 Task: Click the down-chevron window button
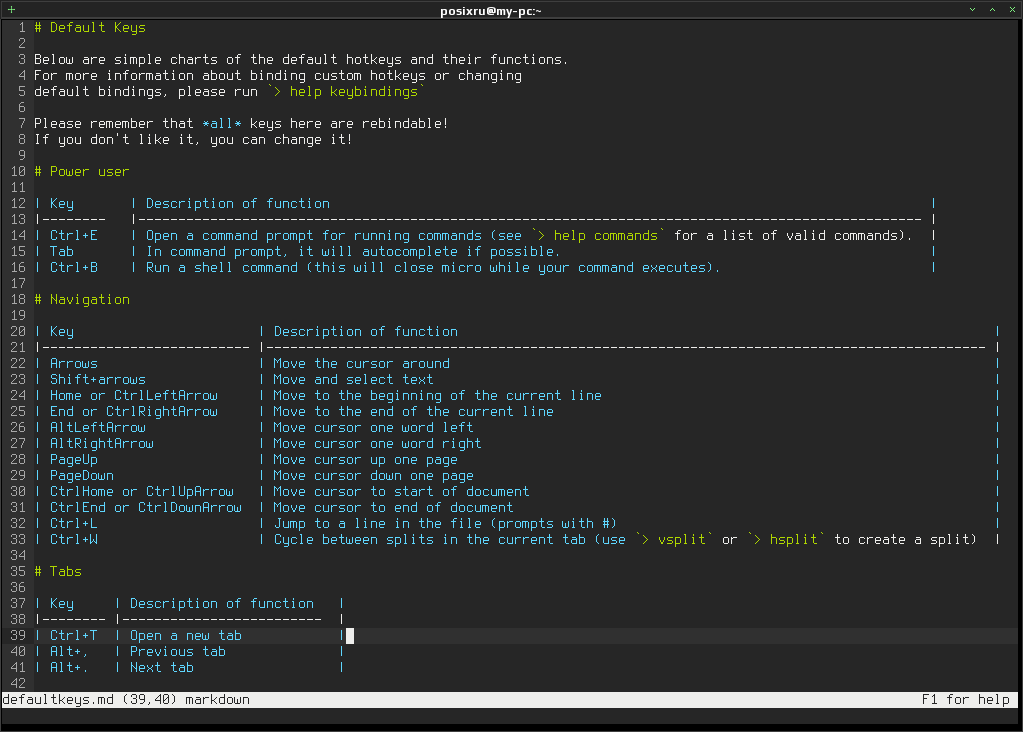[972, 9]
